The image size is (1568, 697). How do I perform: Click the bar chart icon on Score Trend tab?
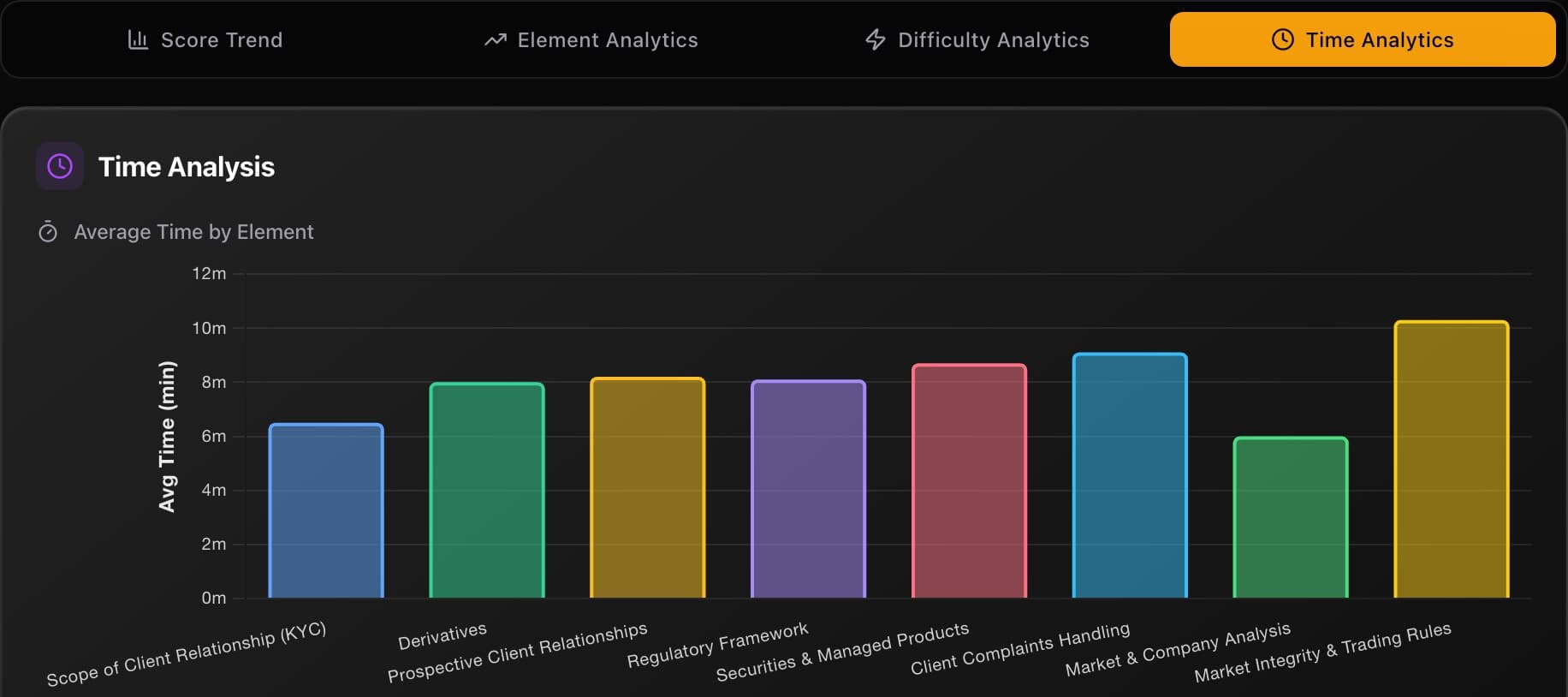click(138, 39)
